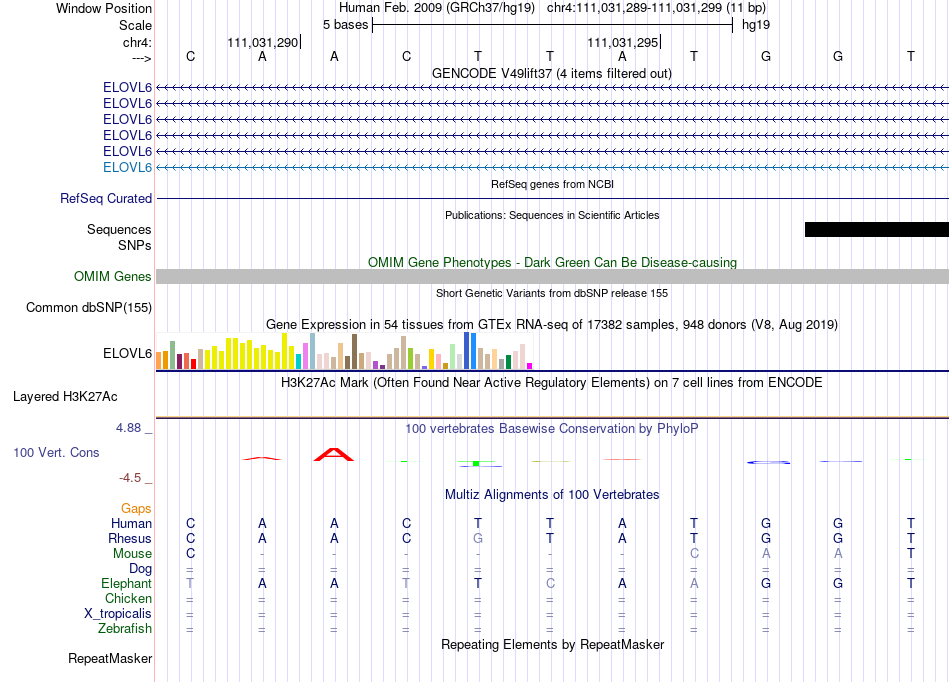
Task: Select the X_tropicalis alignment row label
Action: pyautogui.click(x=118, y=614)
